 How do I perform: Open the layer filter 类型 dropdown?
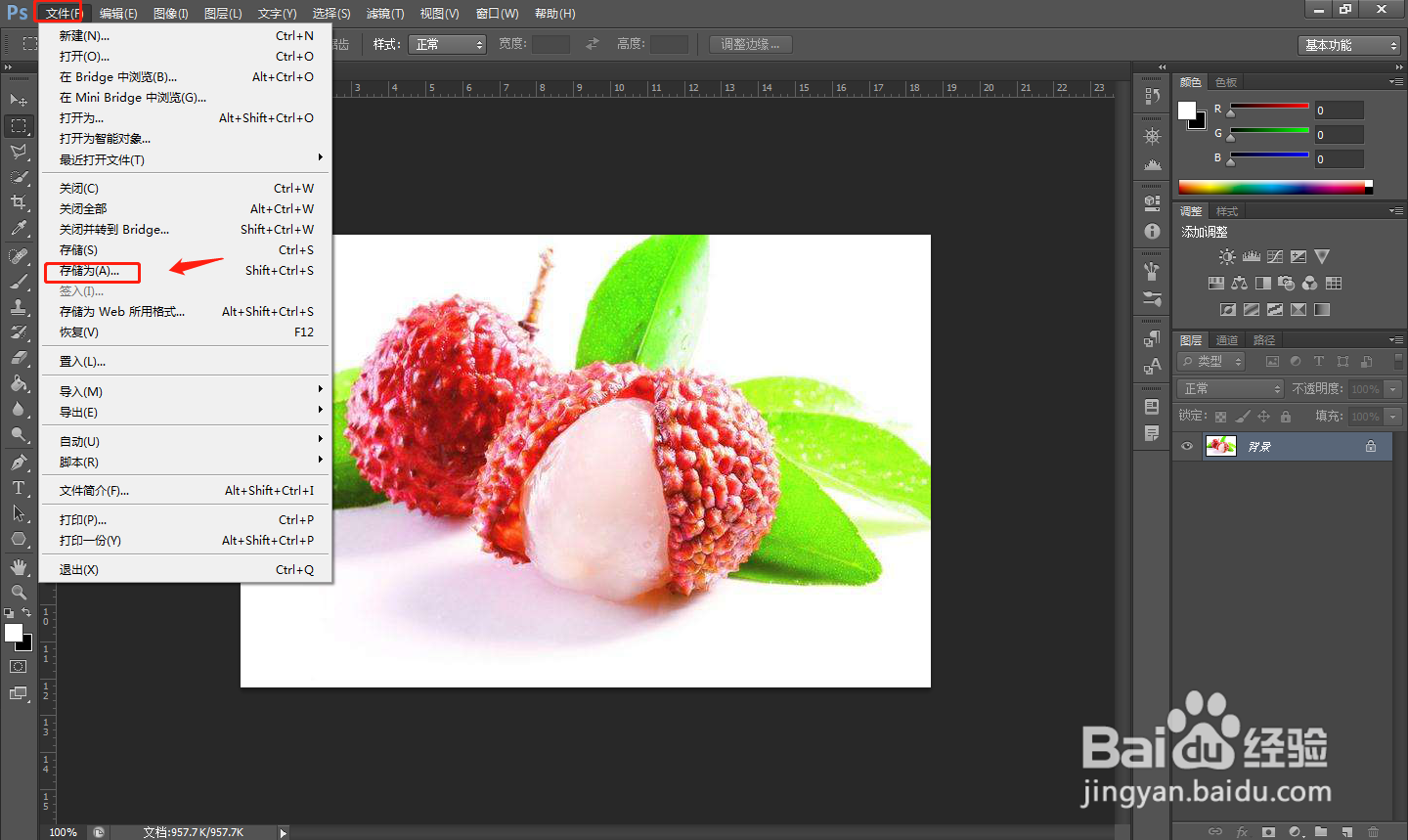pos(1211,362)
